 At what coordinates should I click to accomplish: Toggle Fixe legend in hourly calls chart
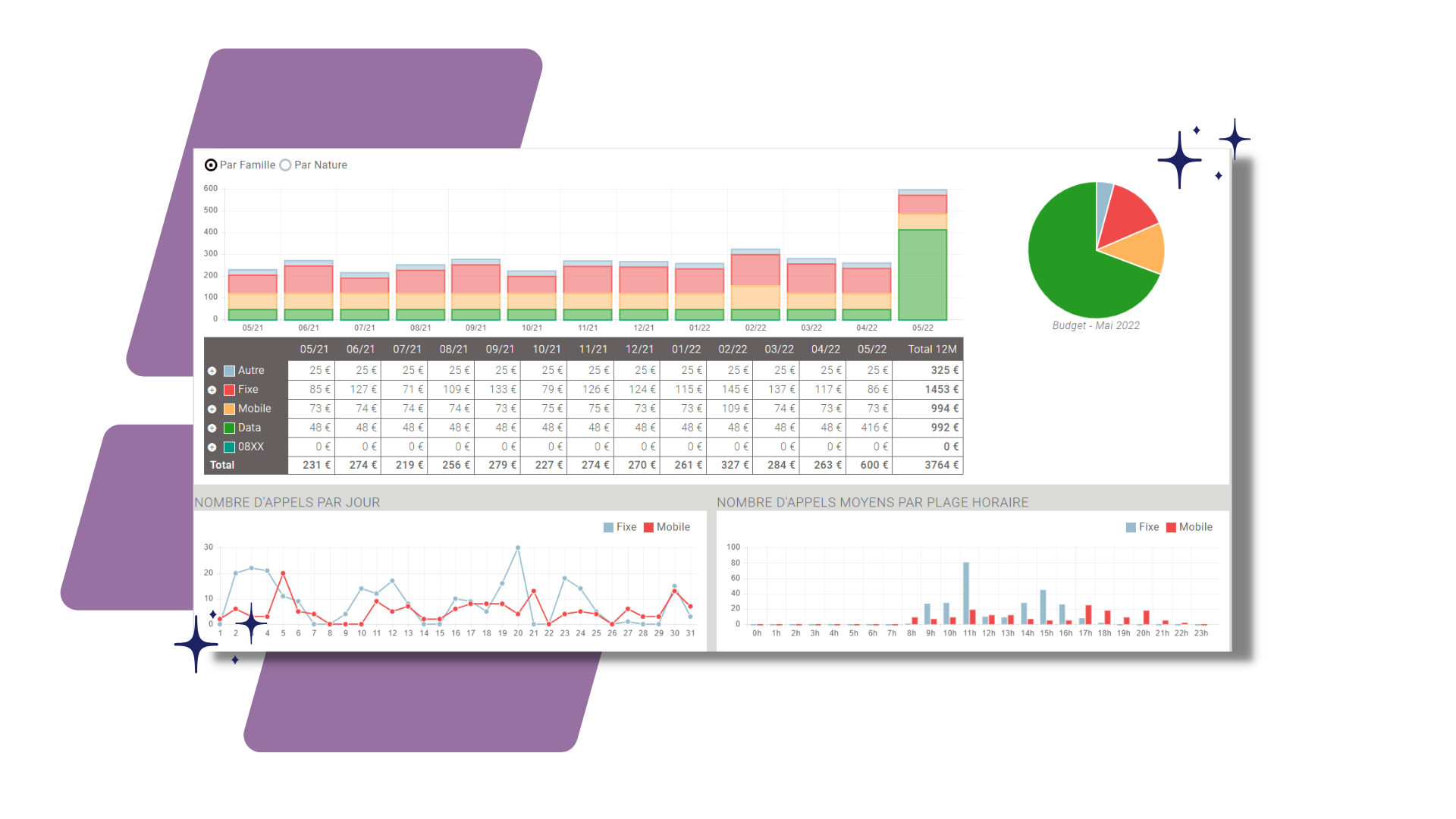pos(1142,527)
